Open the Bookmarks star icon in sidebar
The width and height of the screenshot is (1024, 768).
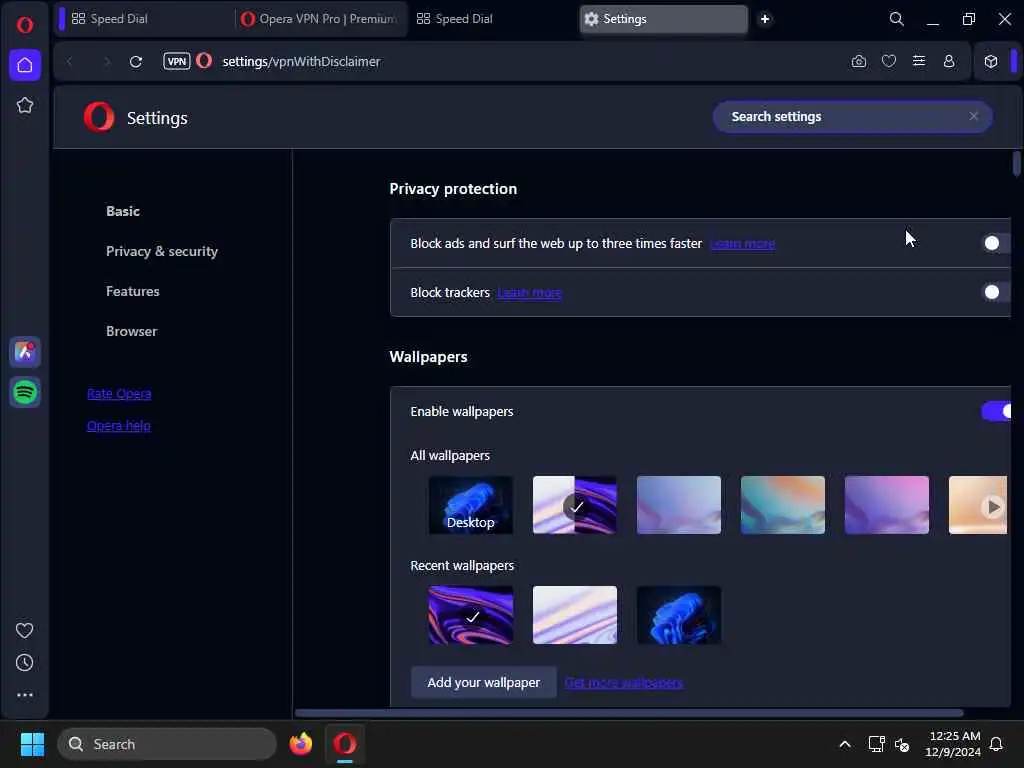25,105
